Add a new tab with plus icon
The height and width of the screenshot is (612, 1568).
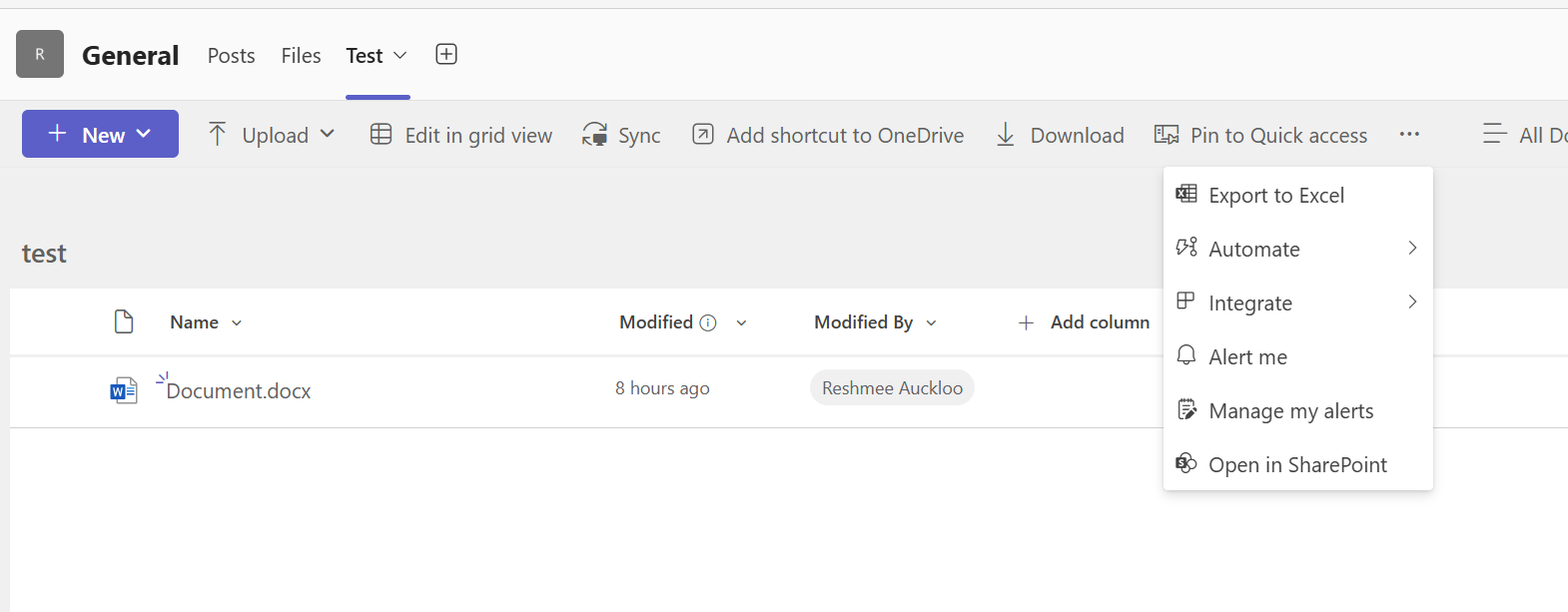point(446,55)
